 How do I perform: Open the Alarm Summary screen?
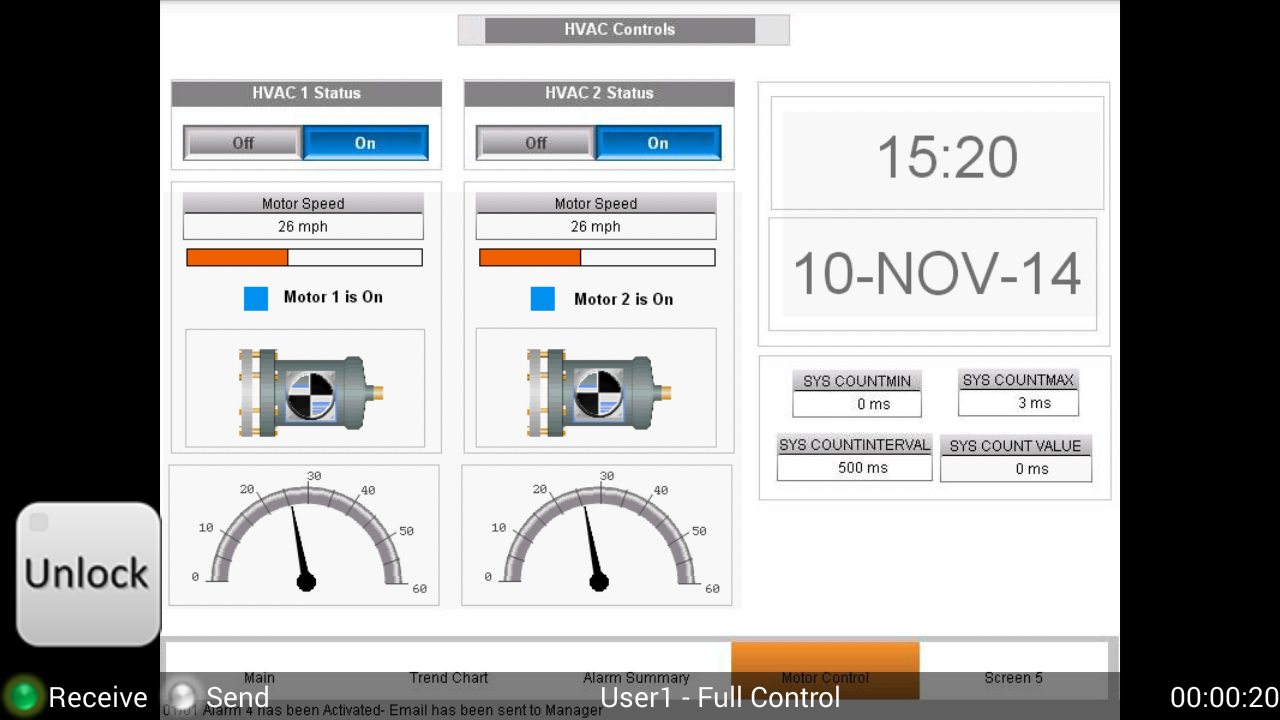tap(636, 677)
